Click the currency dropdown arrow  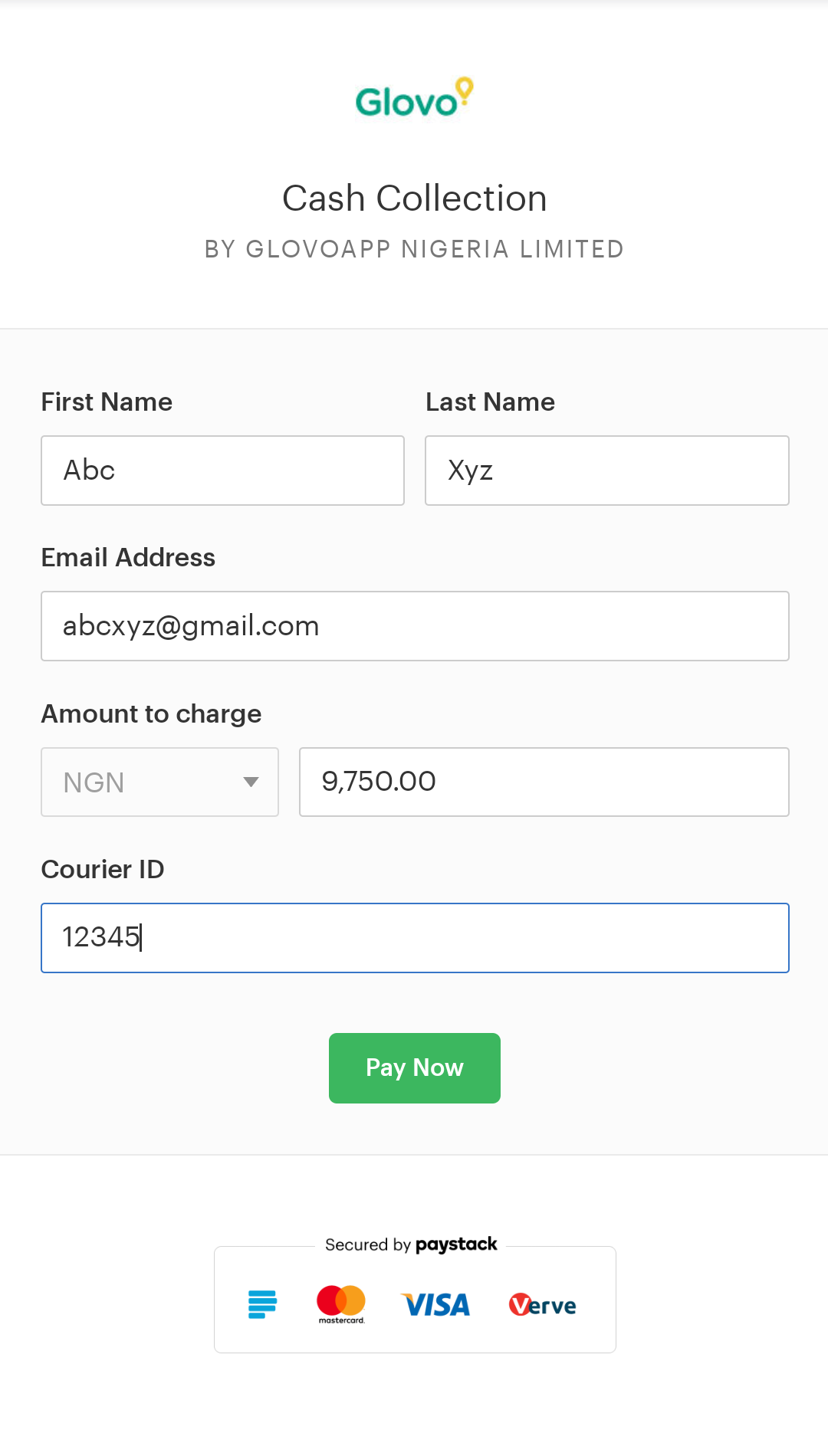pos(251,782)
